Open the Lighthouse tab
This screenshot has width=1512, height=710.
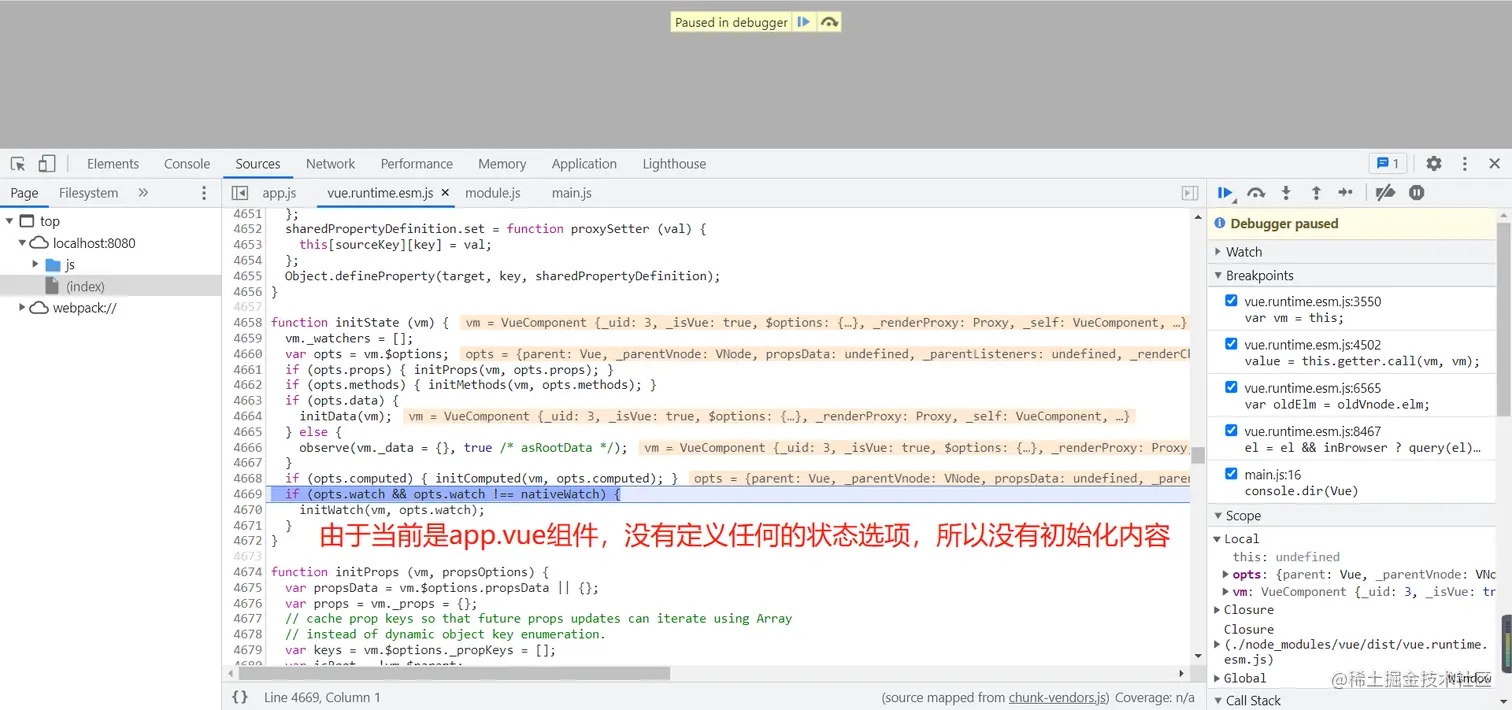[674, 164]
